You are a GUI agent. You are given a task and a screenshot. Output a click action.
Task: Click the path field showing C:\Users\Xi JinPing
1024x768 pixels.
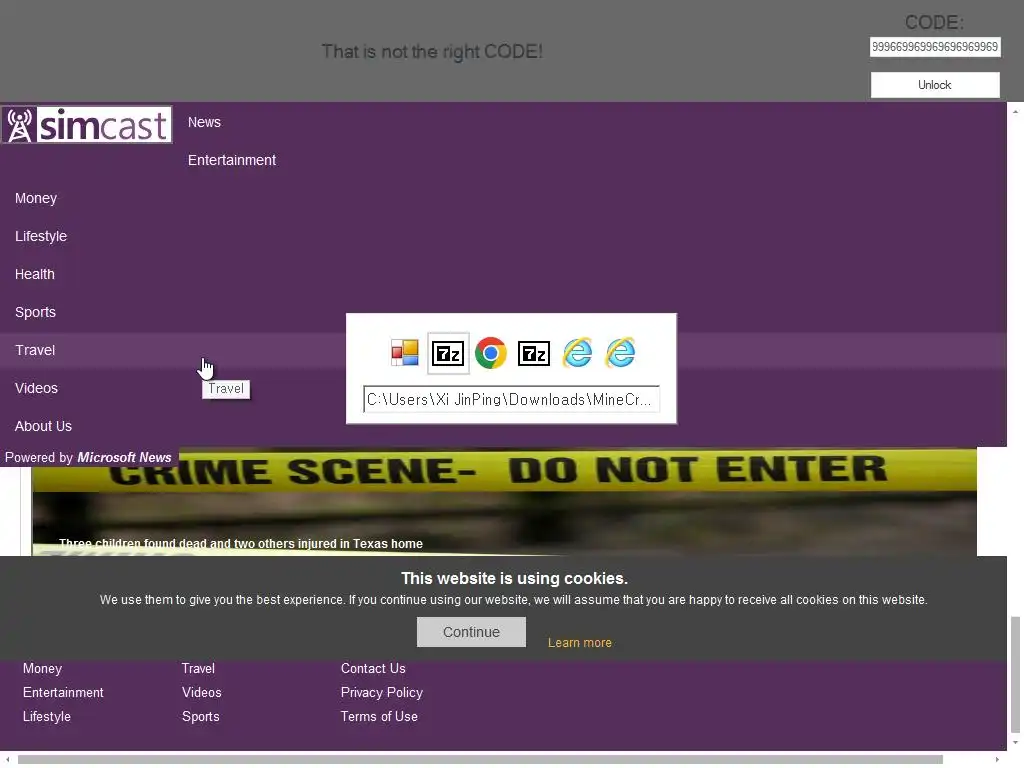(x=511, y=400)
